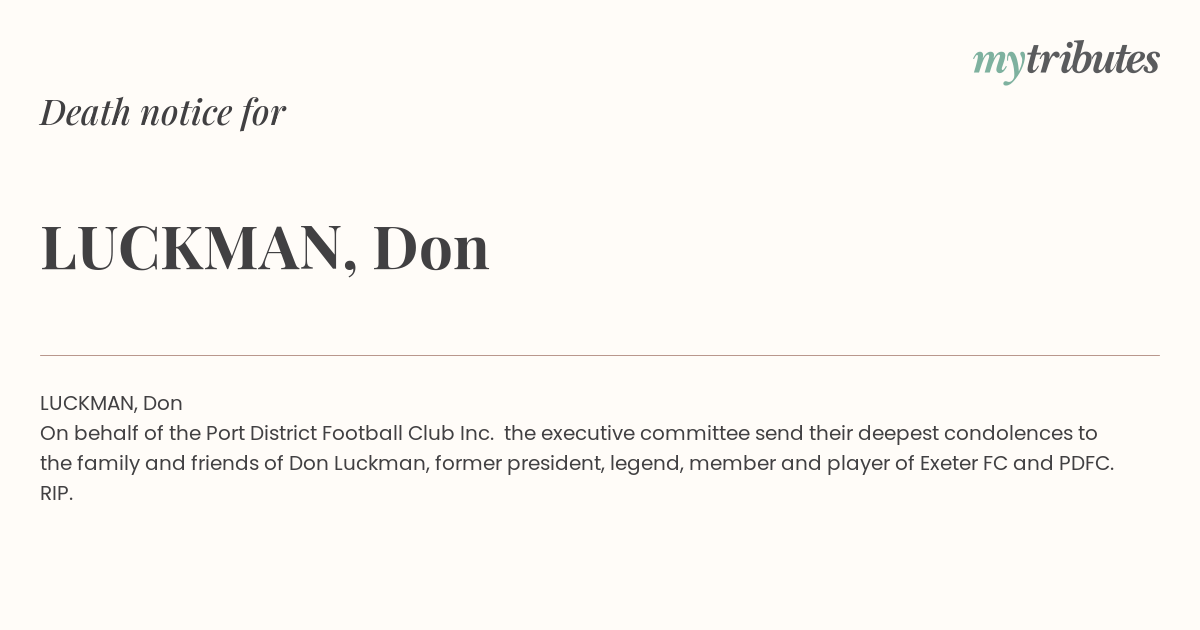Click the word "Don" in large title

click(x=431, y=248)
